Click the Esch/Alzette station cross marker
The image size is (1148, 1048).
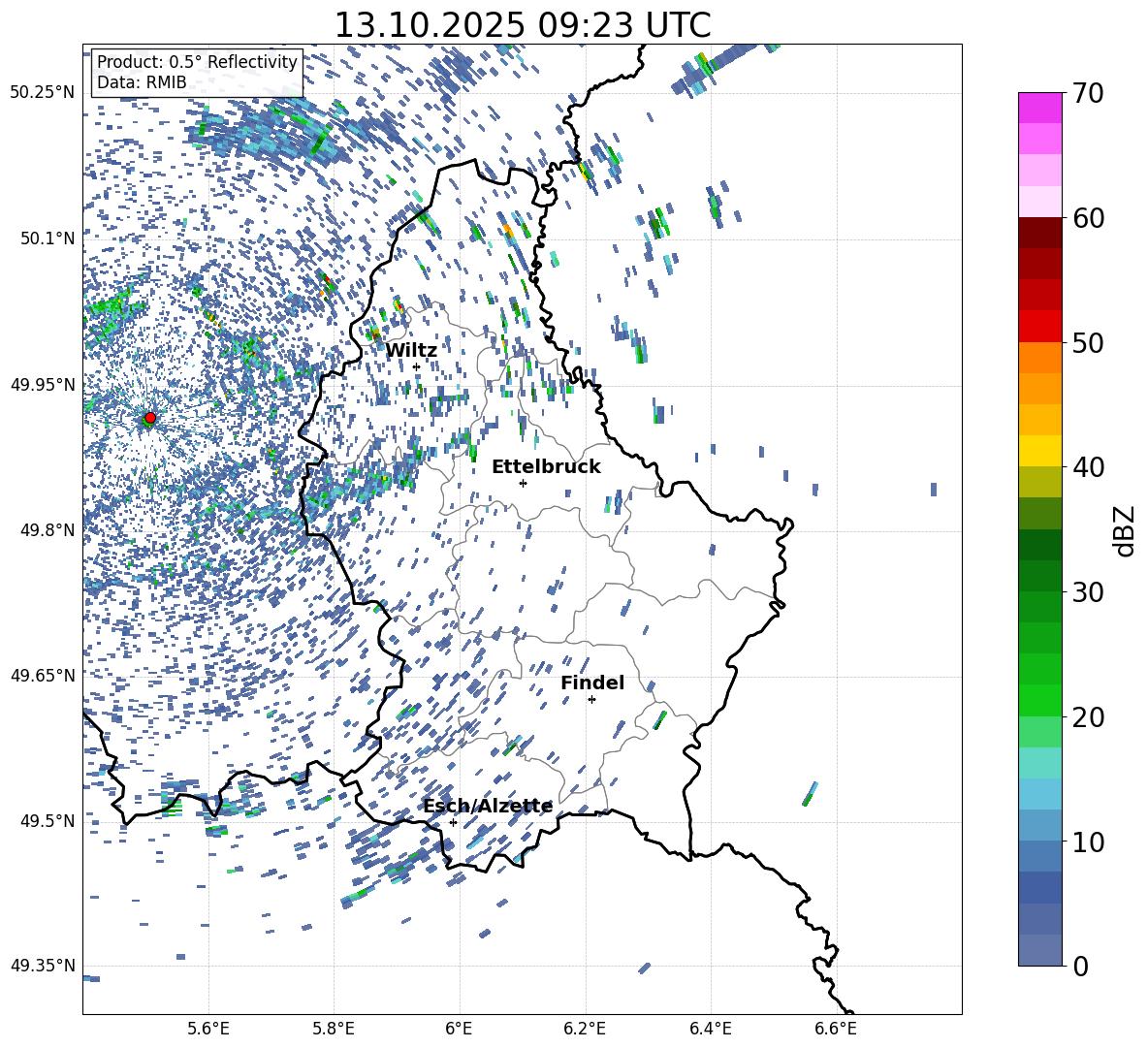coord(453,822)
